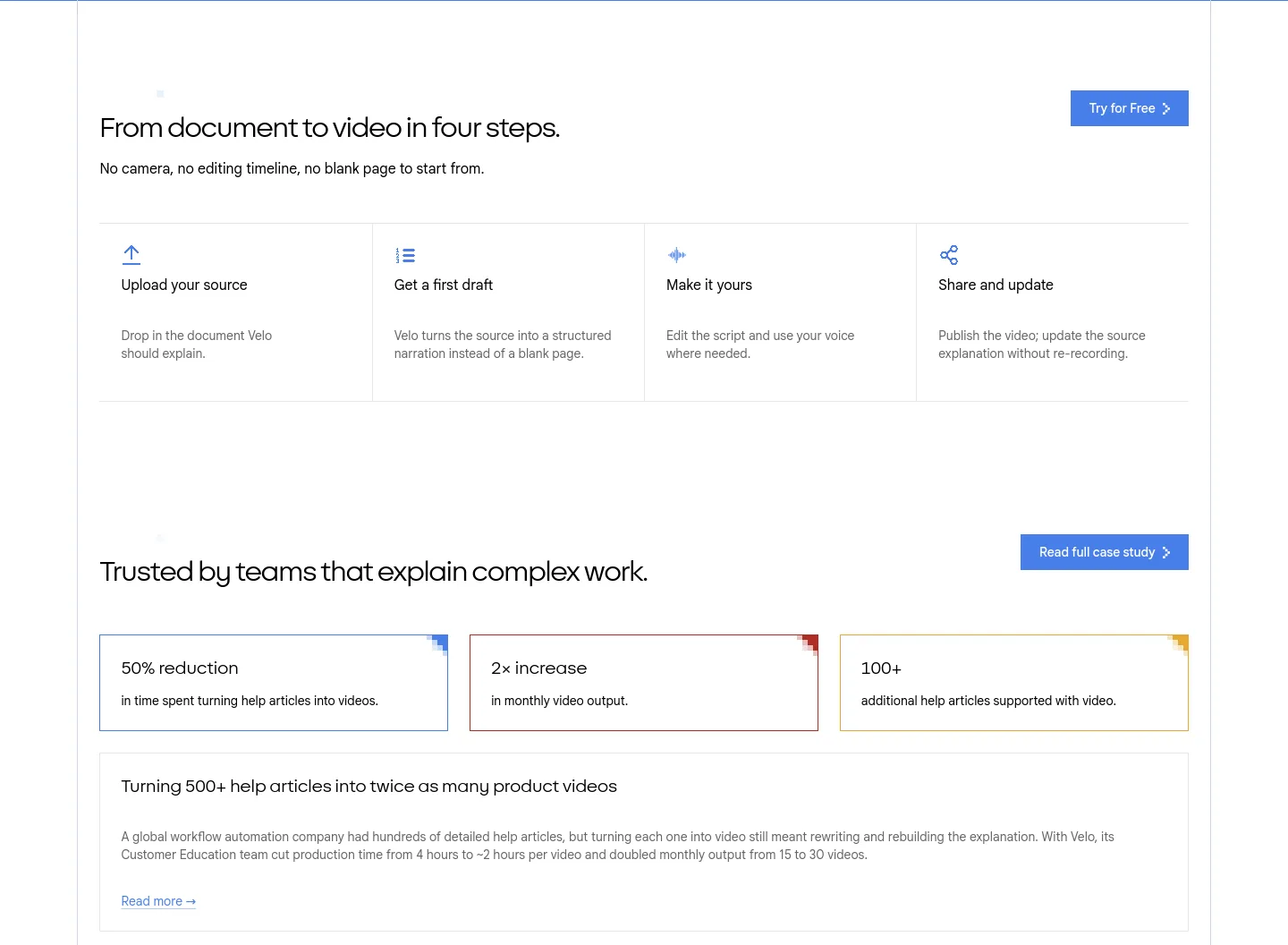This screenshot has width=1288, height=945.
Task: Click the Get a first draft step title
Action: [444, 285]
